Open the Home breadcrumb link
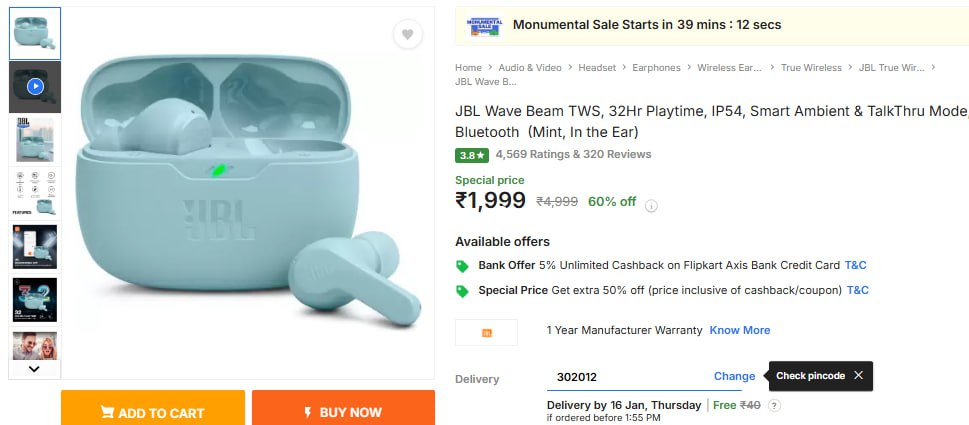 tap(468, 68)
